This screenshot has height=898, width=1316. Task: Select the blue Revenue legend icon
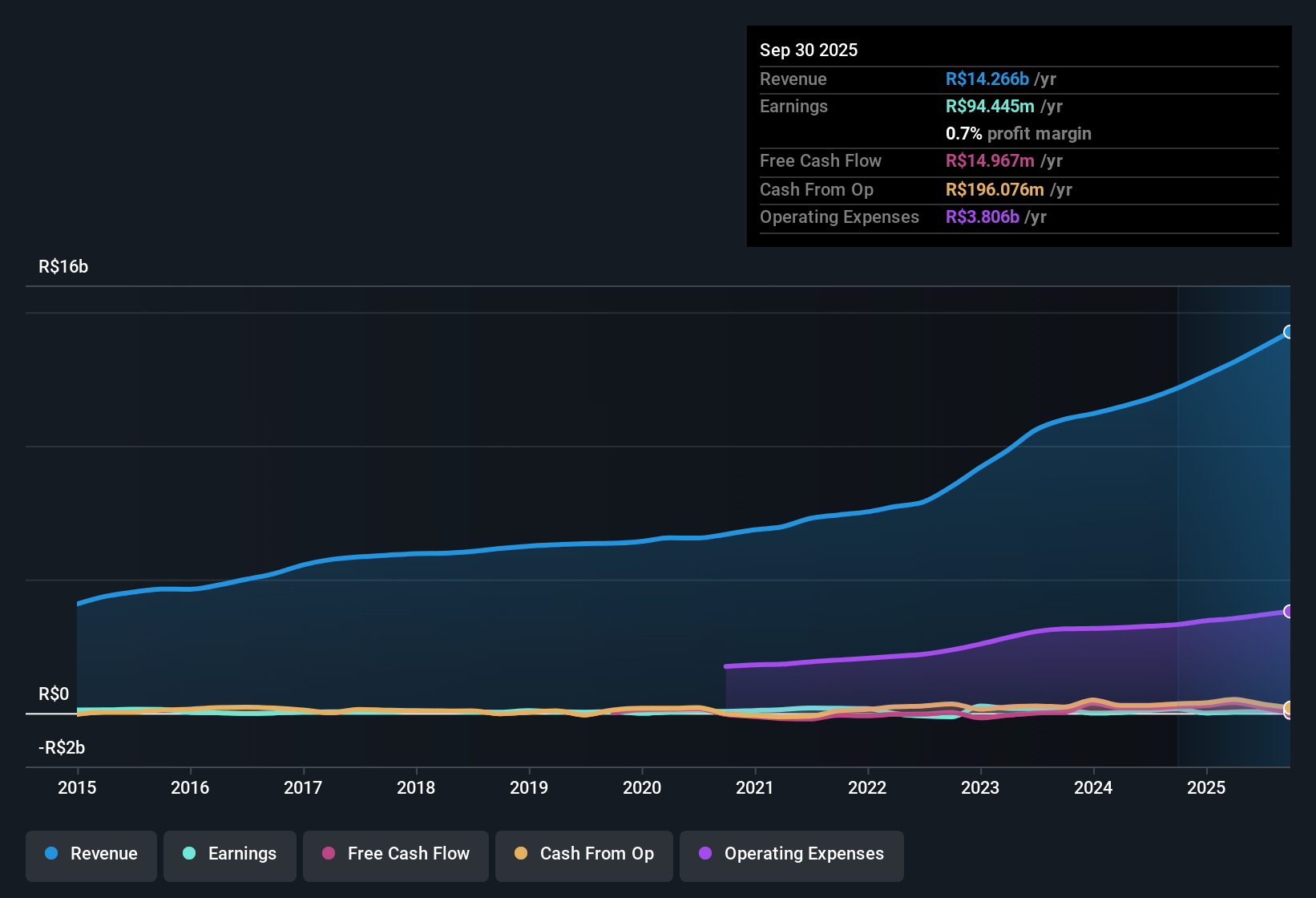click(x=50, y=854)
